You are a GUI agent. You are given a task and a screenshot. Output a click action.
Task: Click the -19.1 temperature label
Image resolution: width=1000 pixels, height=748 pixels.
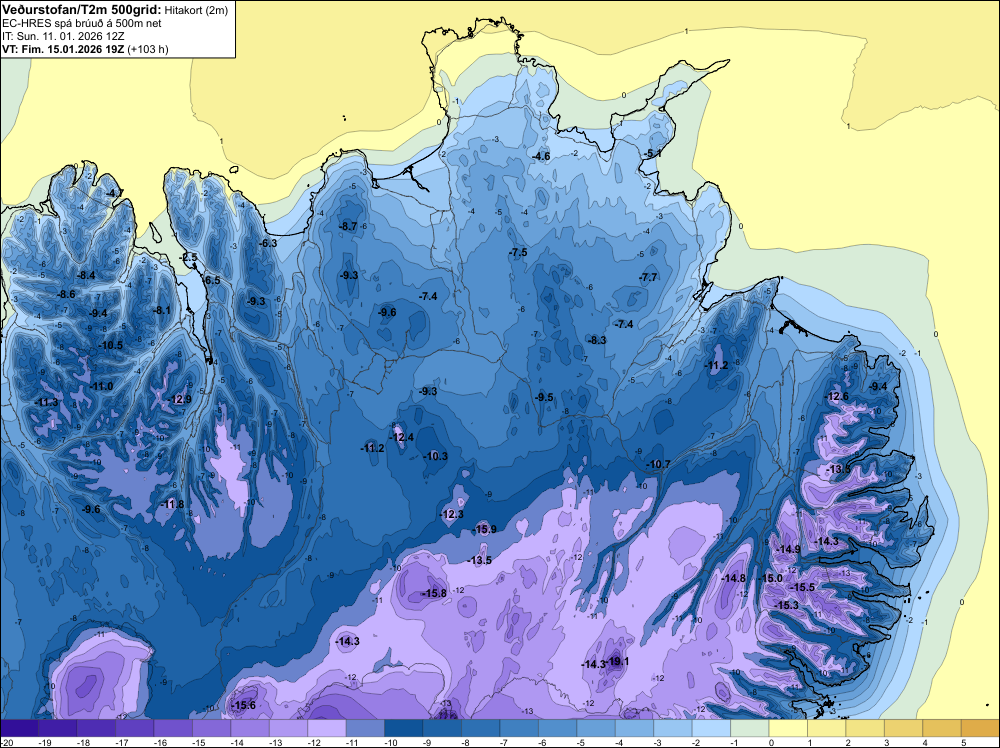click(x=618, y=661)
